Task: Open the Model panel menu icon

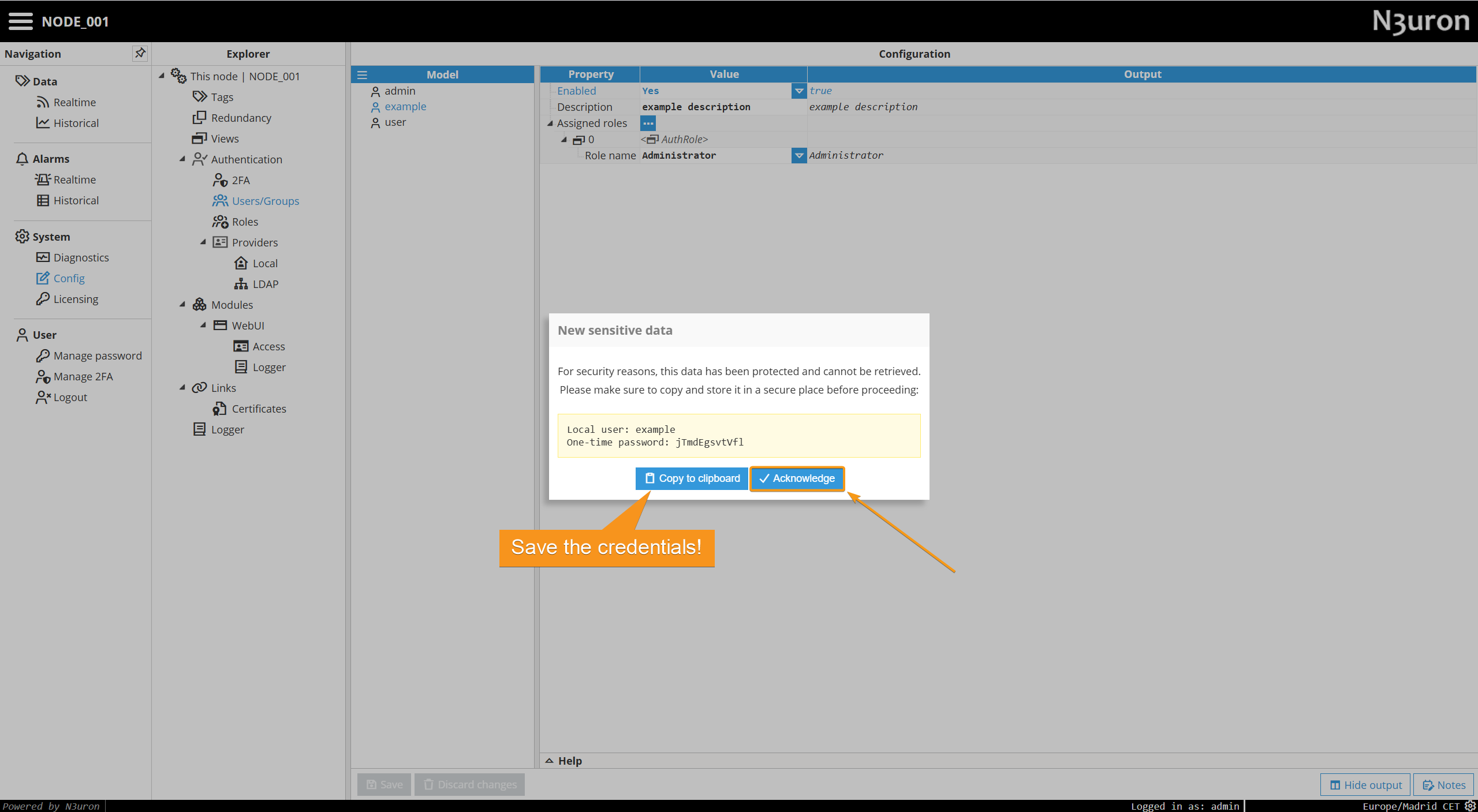Action: [362, 75]
